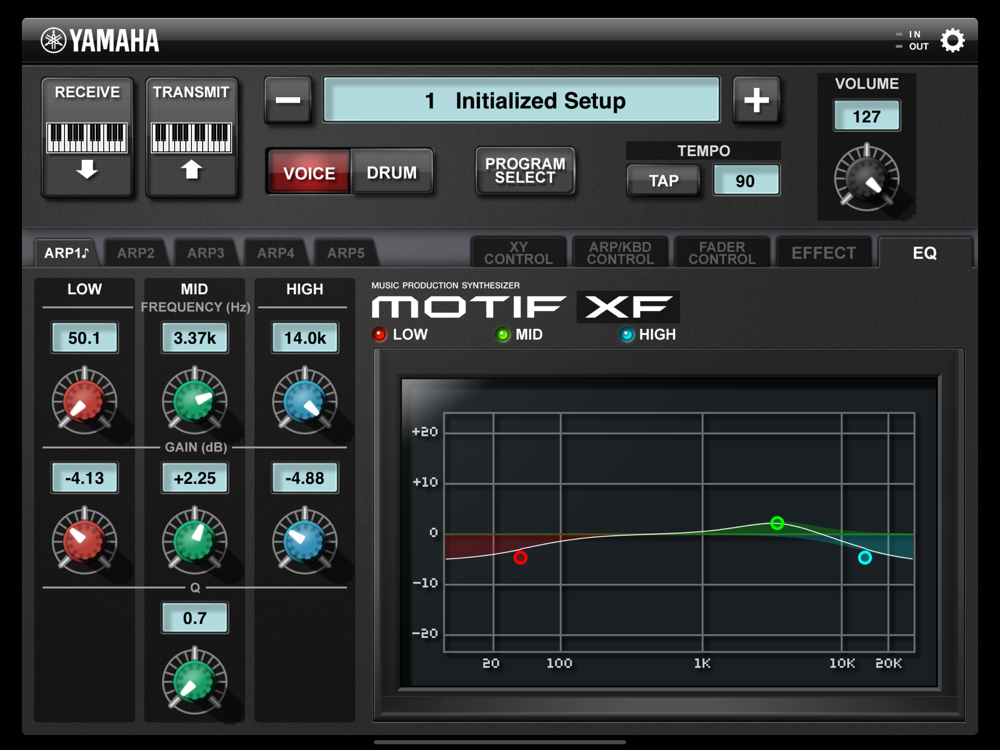Click the "100" frequency axis label
Image resolution: width=1000 pixels, height=750 pixels.
tap(559, 663)
